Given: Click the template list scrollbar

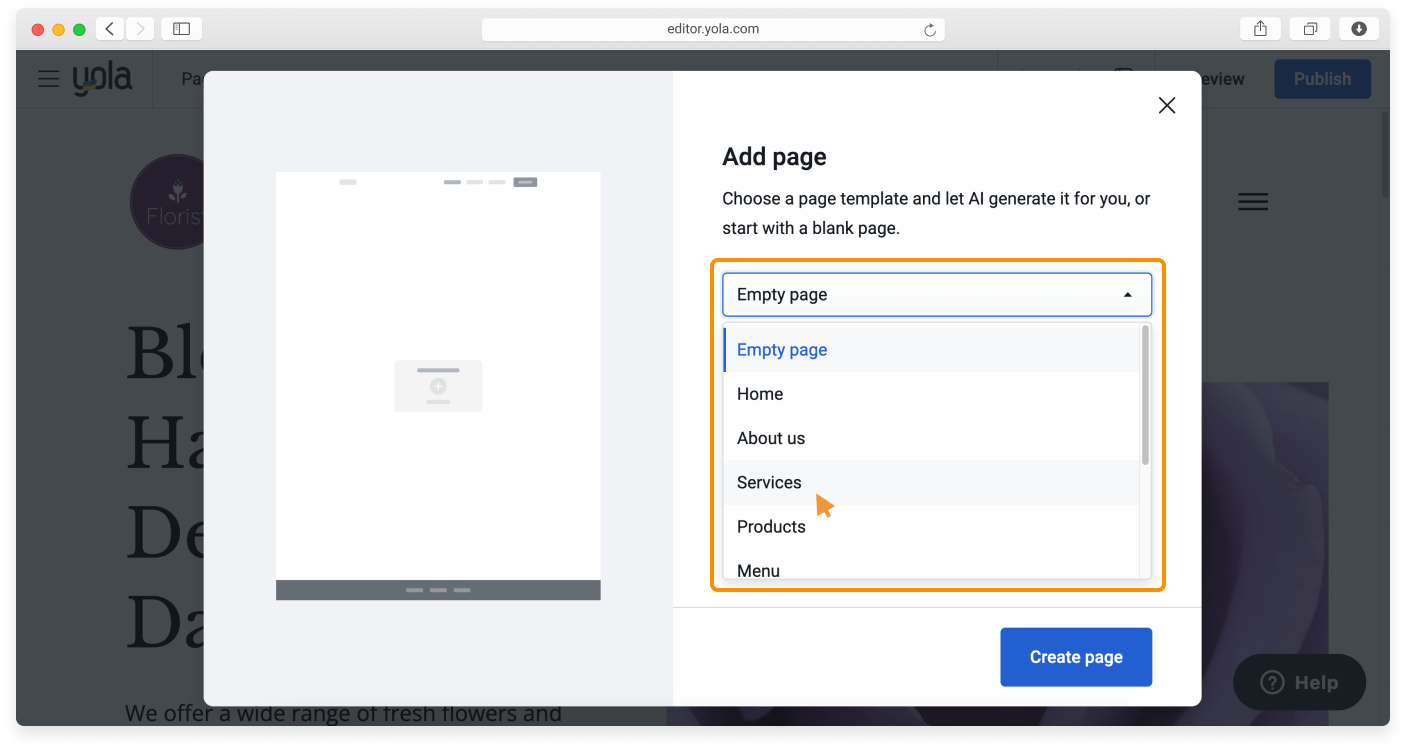Looking at the screenshot, I should pos(1145,395).
